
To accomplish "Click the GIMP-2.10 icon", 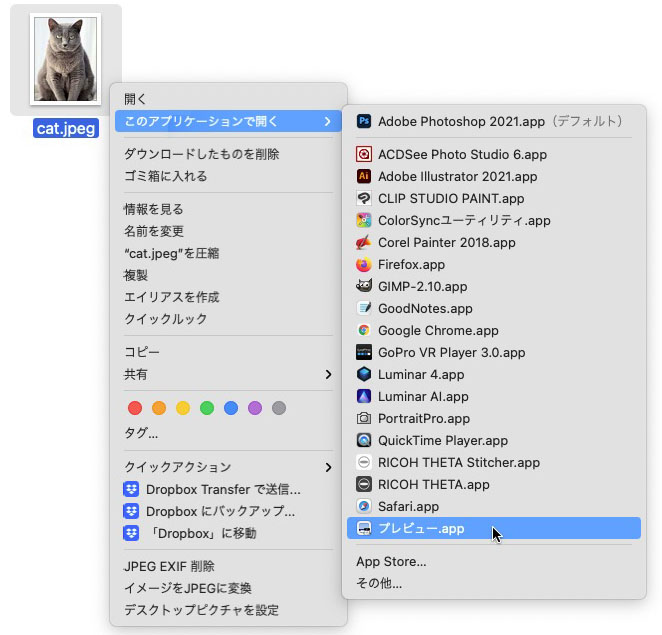I will [364, 287].
